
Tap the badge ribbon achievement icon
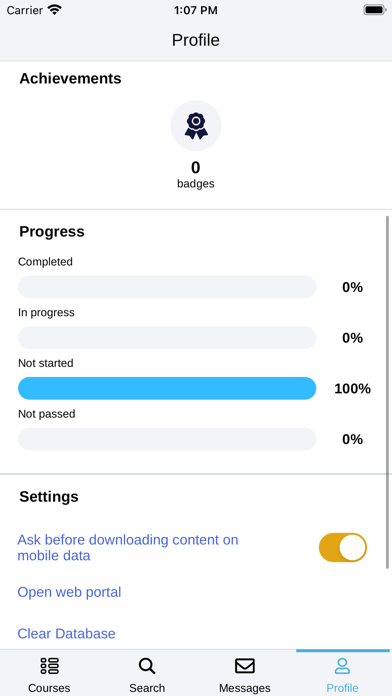(196, 126)
